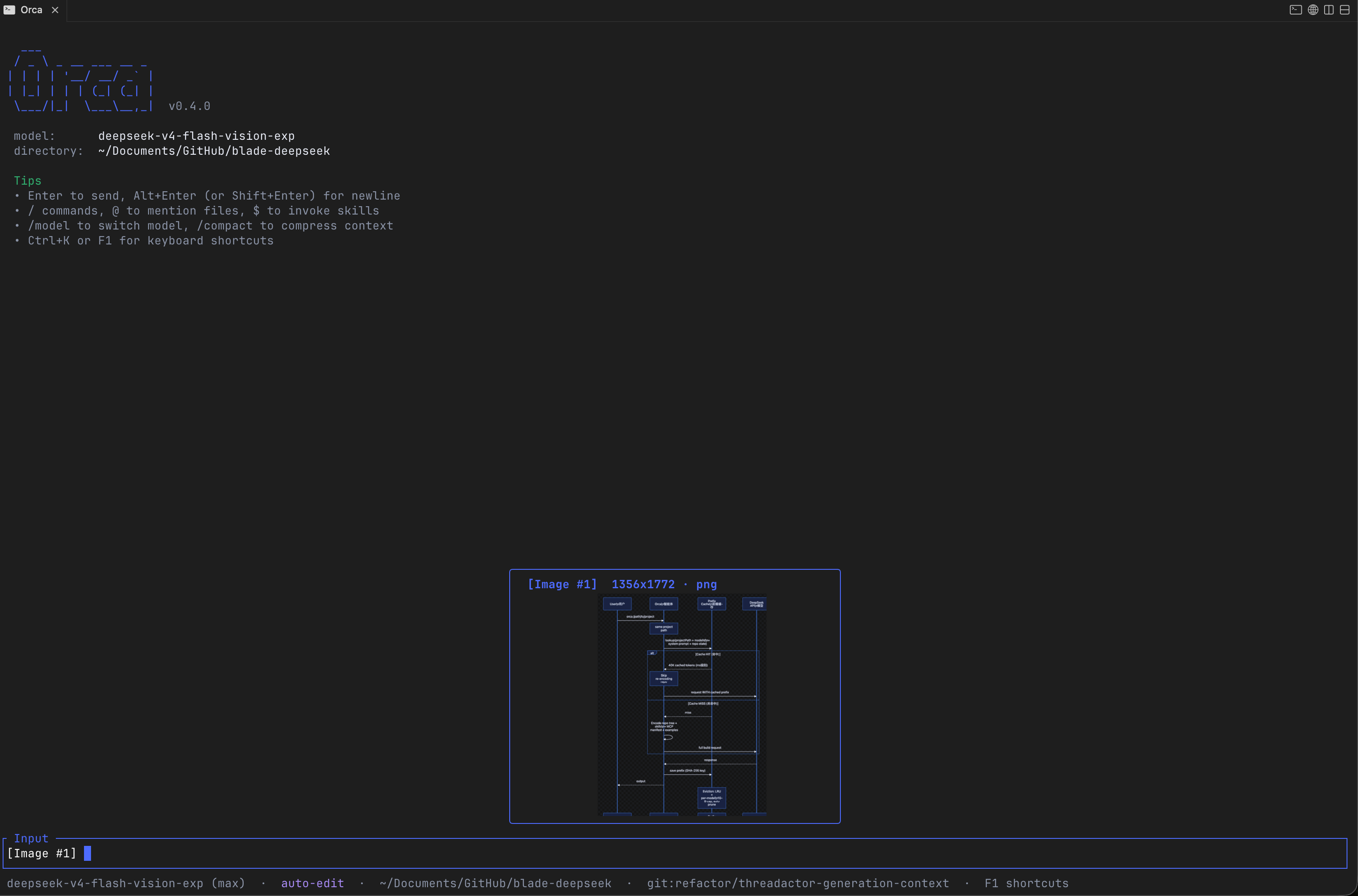Click 'auto-edit' mode in status bar
1358x896 pixels.
(x=313, y=883)
